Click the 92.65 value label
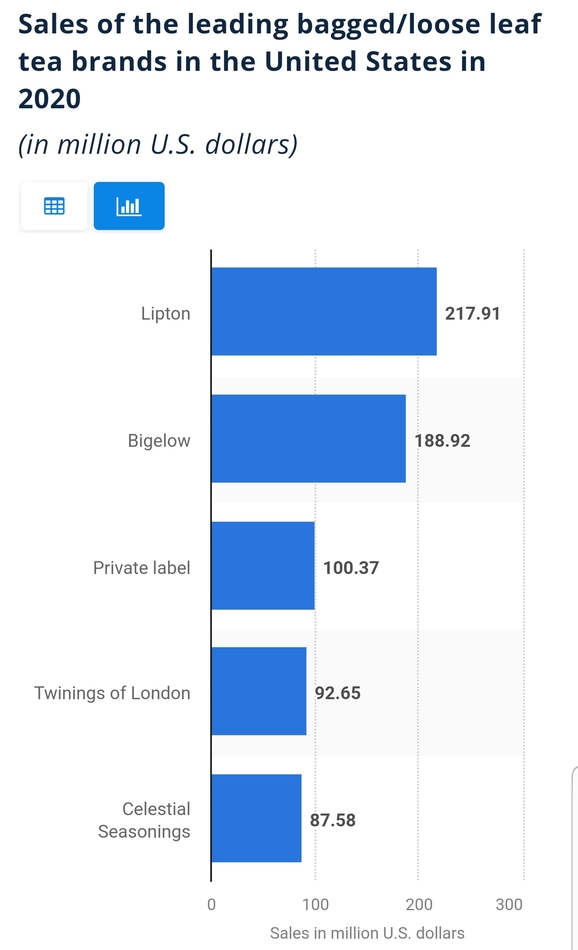 click(x=337, y=693)
